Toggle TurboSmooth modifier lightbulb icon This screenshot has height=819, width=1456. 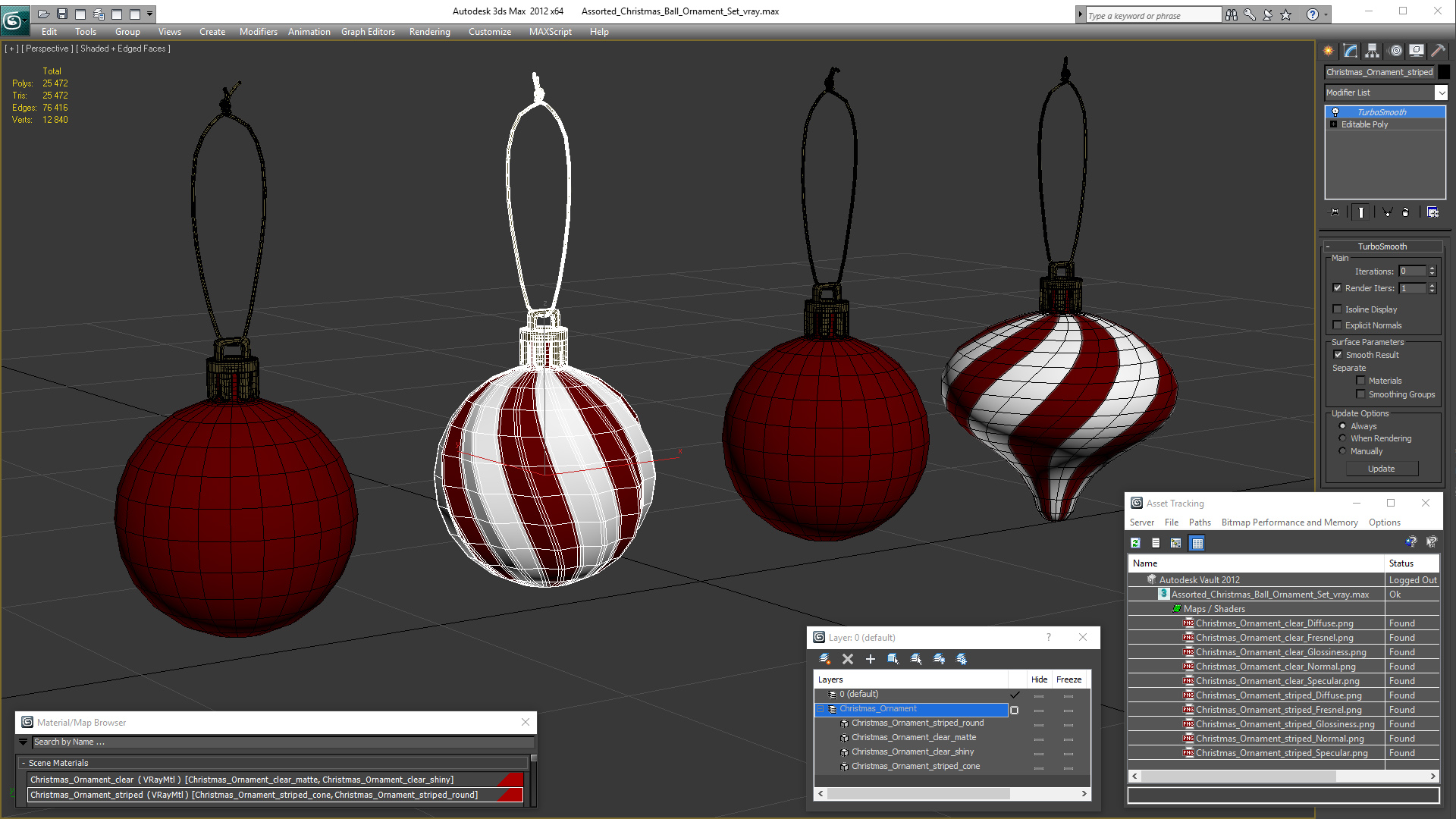tap(1335, 112)
